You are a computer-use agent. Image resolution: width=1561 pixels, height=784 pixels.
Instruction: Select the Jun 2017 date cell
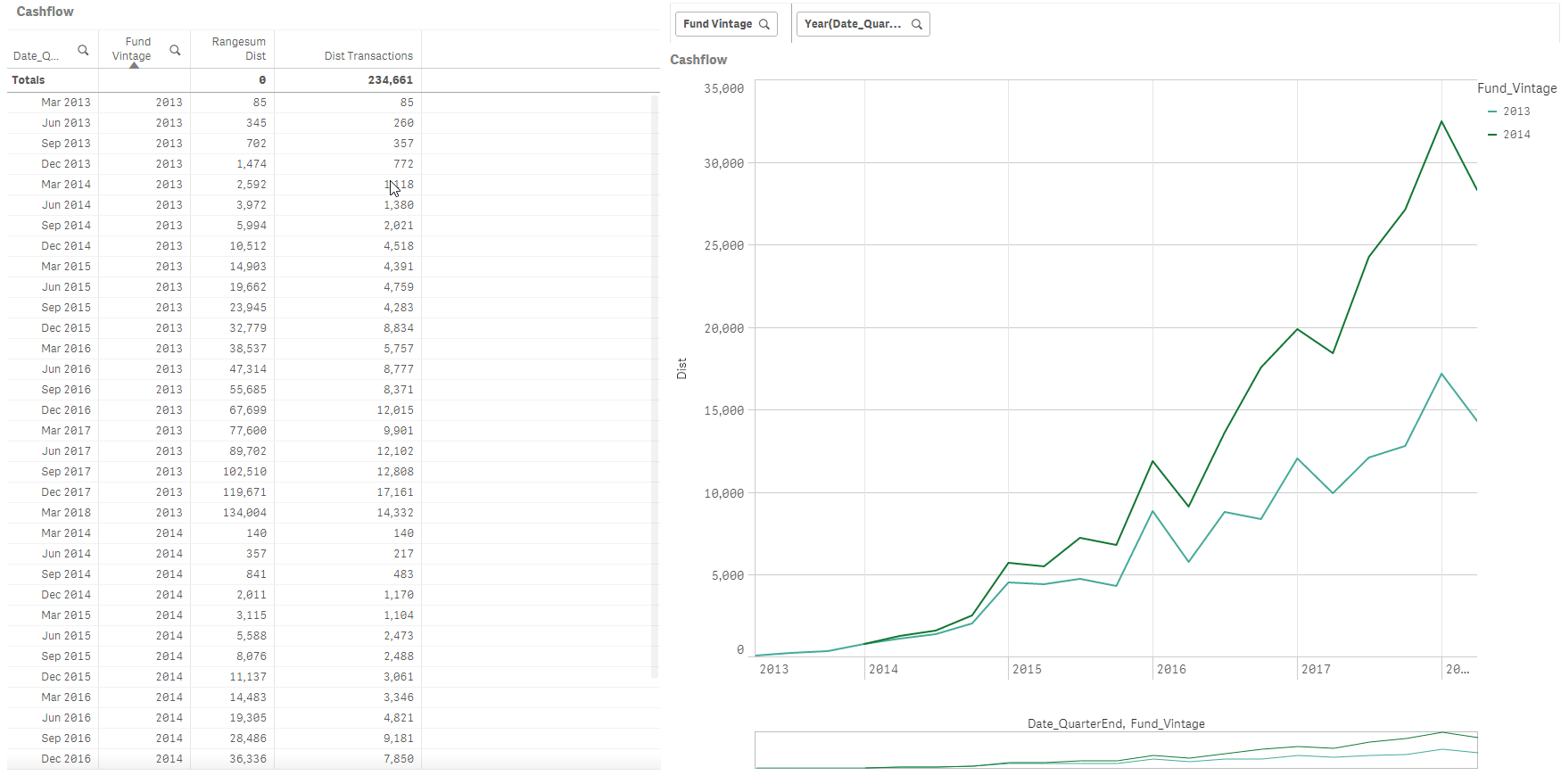[x=66, y=451]
